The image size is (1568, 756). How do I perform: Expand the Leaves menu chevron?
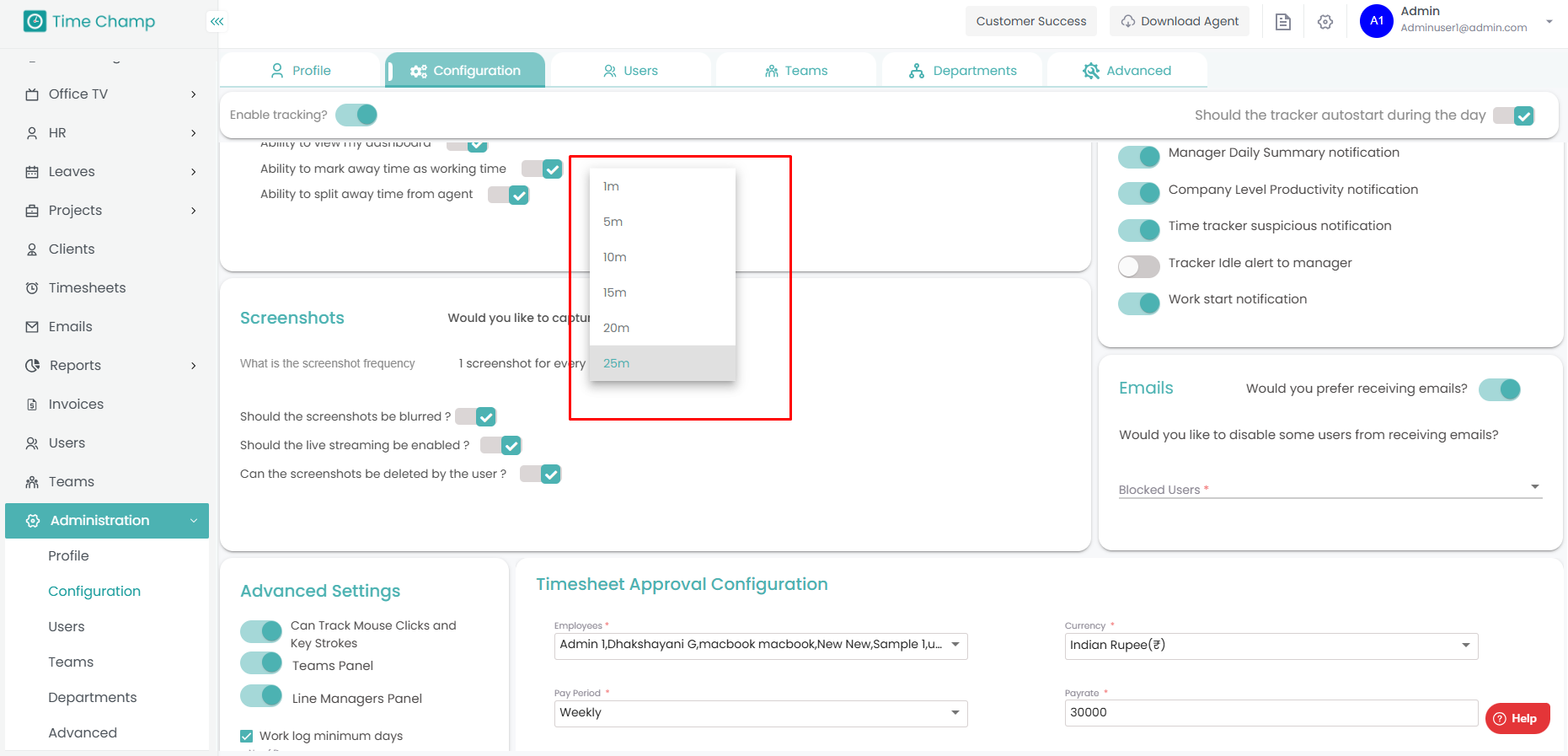click(x=194, y=172)
